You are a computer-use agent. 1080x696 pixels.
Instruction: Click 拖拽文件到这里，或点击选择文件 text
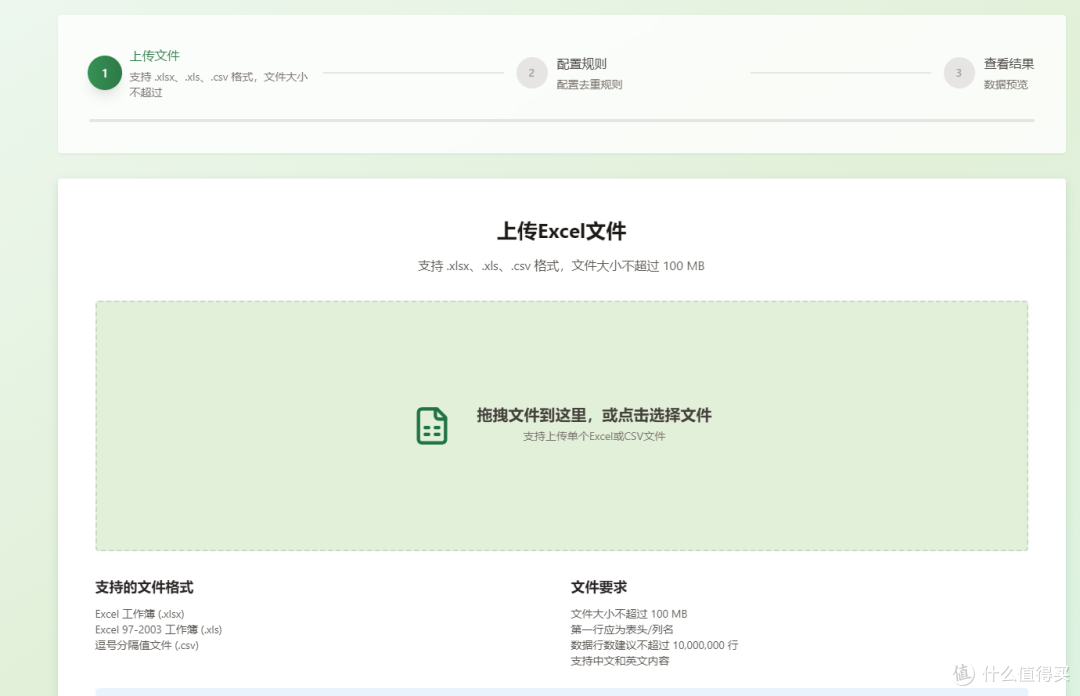click(594, 415)
